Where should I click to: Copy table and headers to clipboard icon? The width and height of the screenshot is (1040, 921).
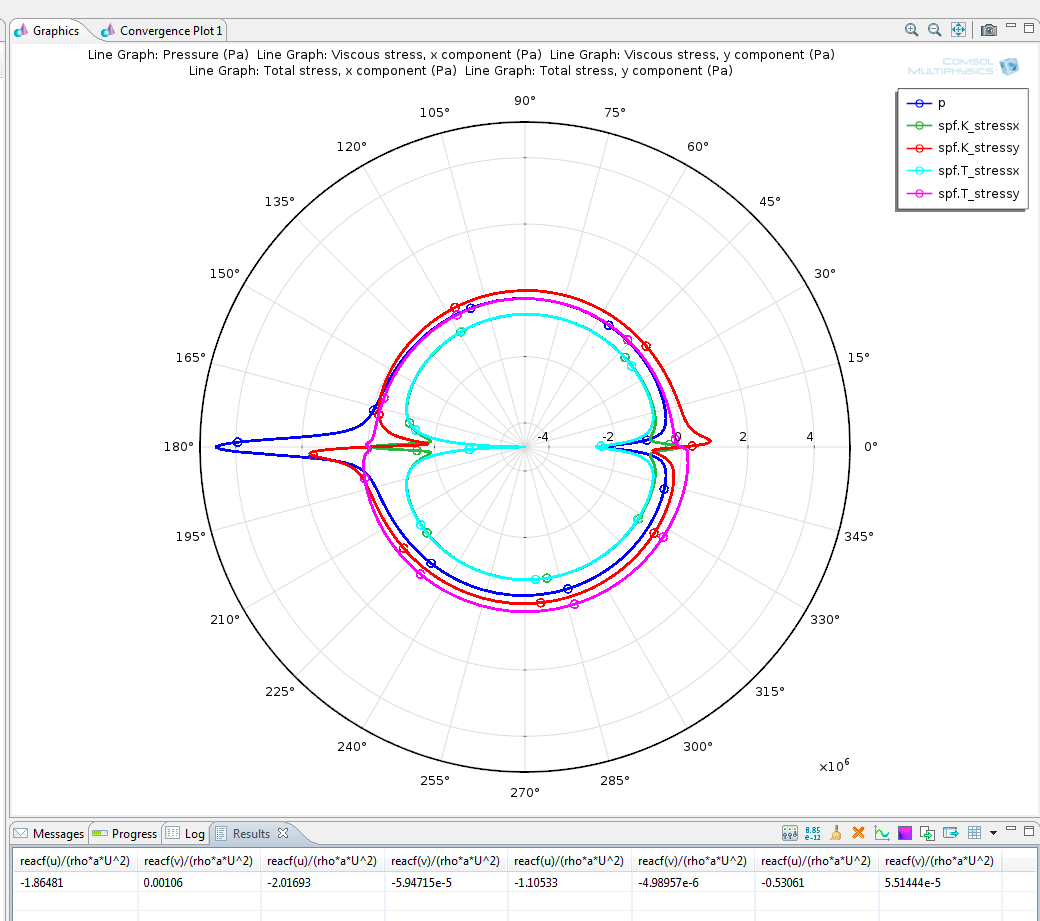(x=928, y=832)
